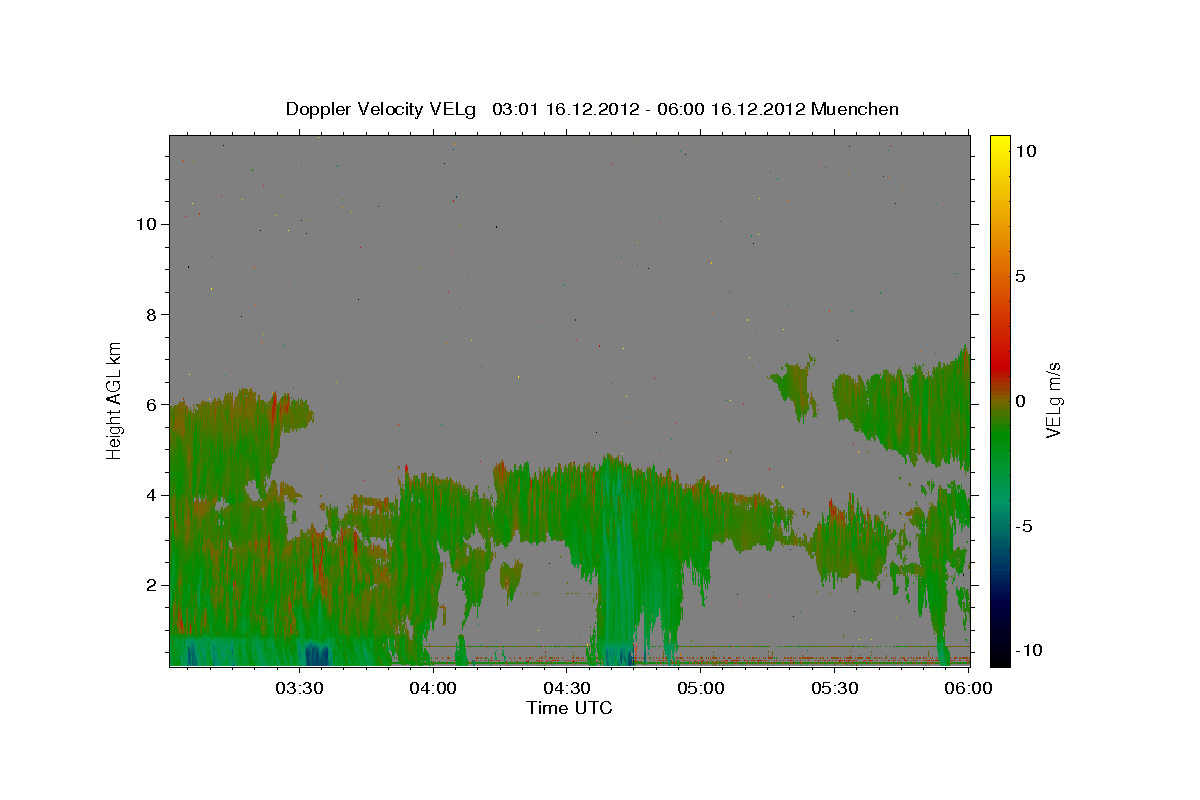This screenshot has width=1200, height=800.
Task: Click the colorbar tick value '0'
Action: (x=1021, y=401)
